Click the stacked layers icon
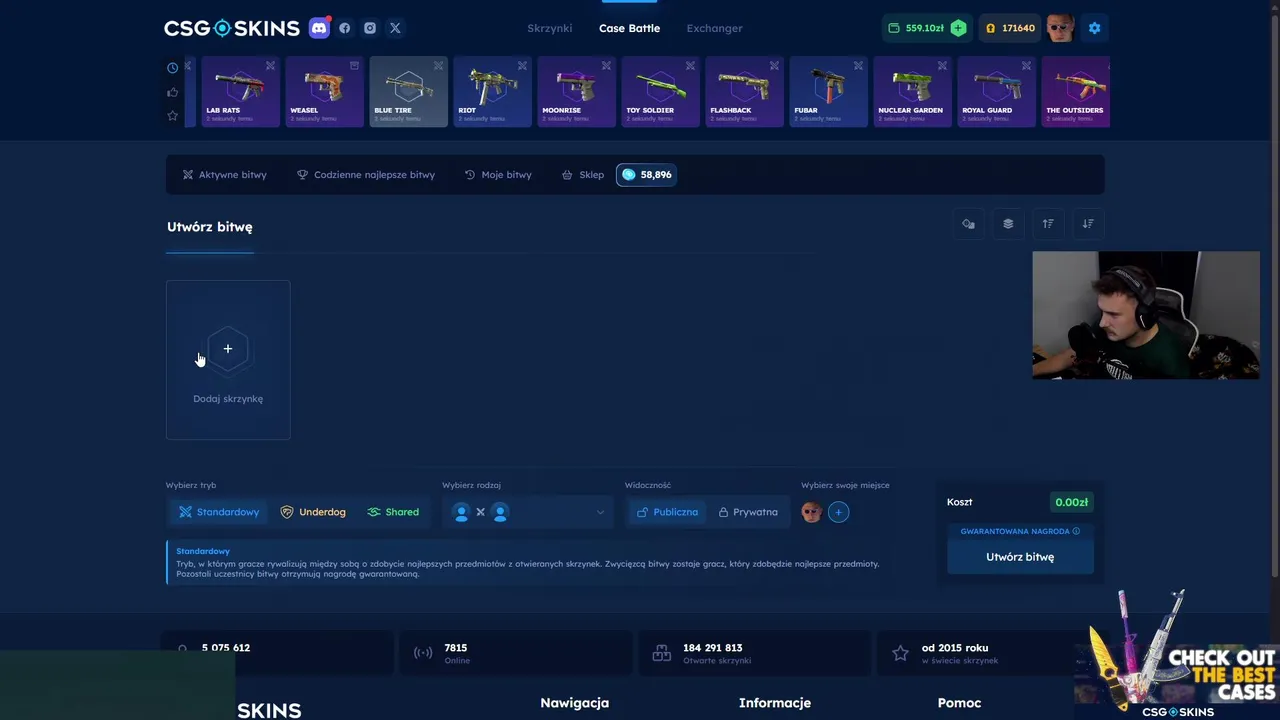Viewport: 1280px width, 720px height. pyautogui.click(x=1008, y=224)
